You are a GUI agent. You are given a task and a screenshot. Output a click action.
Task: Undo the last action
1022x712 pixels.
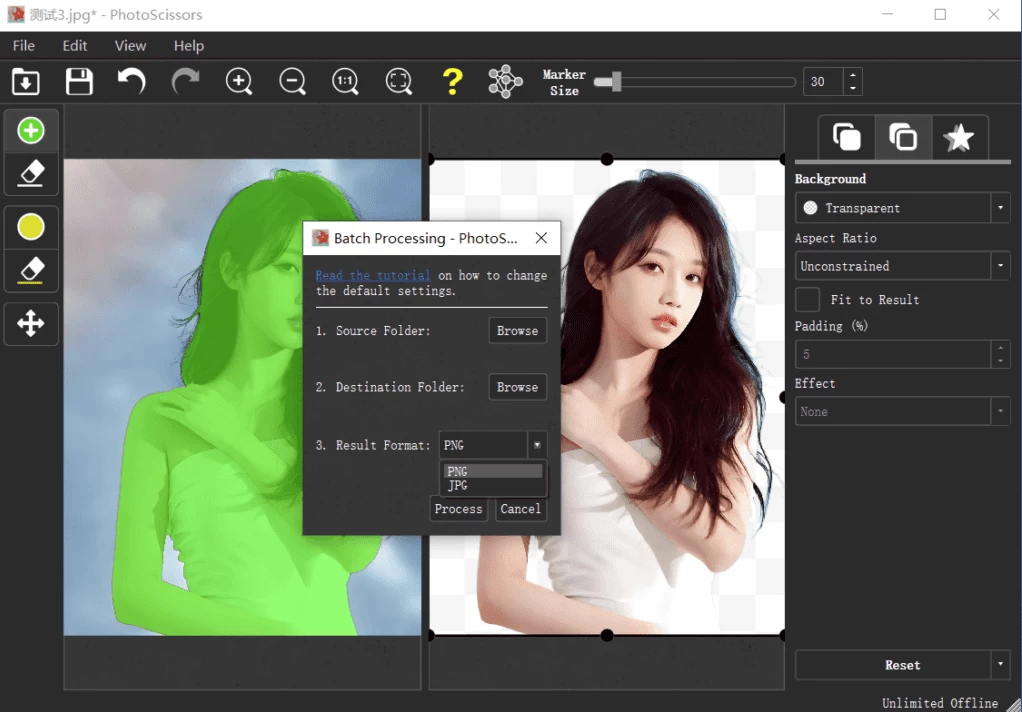click(x=132, y=82)
